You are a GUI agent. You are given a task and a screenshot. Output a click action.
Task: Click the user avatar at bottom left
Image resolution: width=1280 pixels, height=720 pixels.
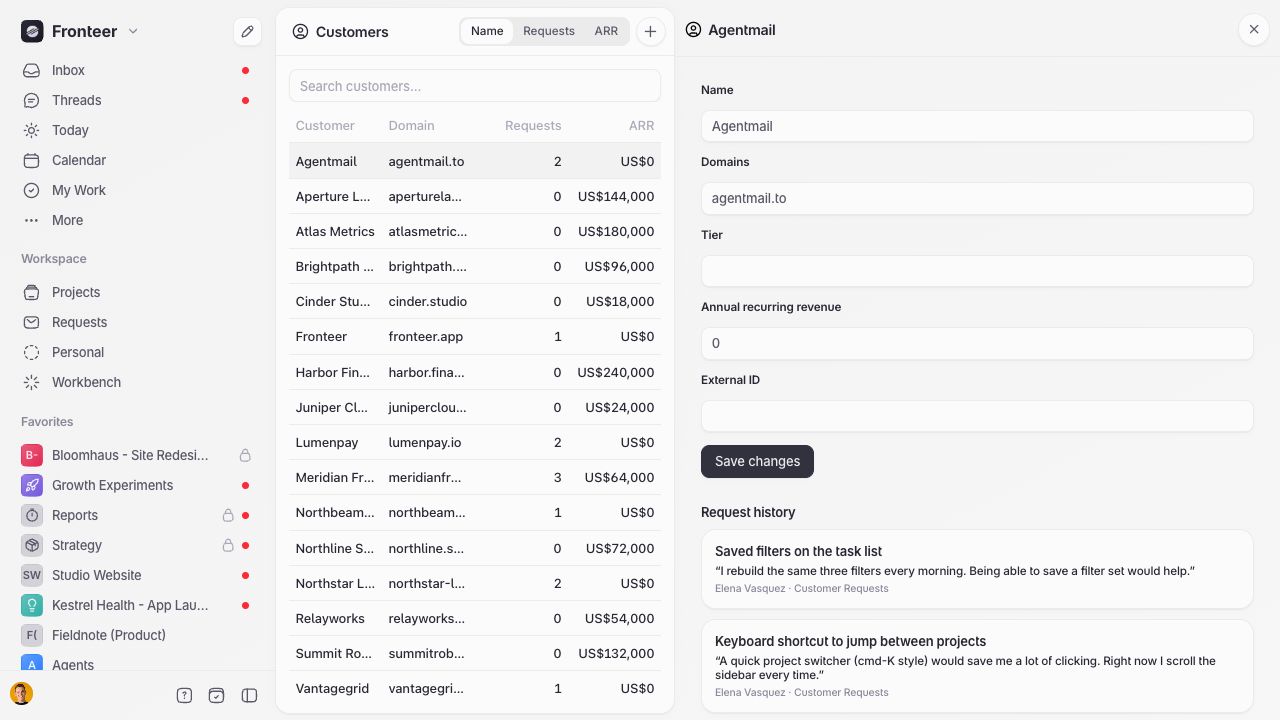pos(21,694)
